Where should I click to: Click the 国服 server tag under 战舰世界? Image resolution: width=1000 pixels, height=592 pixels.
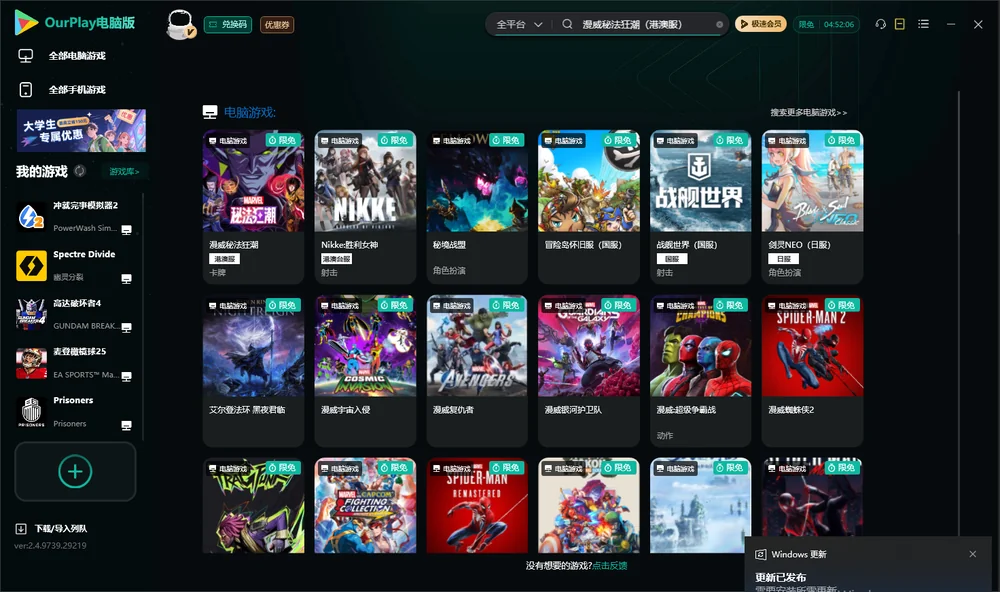point(672,258)
